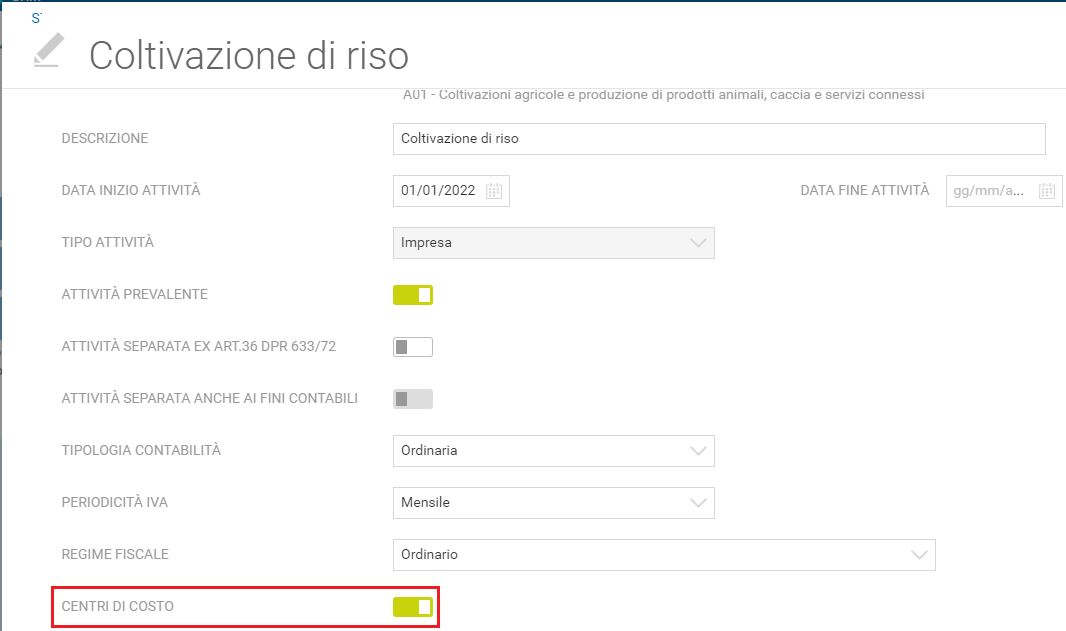Expand Tipologia Contabilità dropdown showing Ordinaria
This screenshot has height=631, width=1066.
coord(553,451)
